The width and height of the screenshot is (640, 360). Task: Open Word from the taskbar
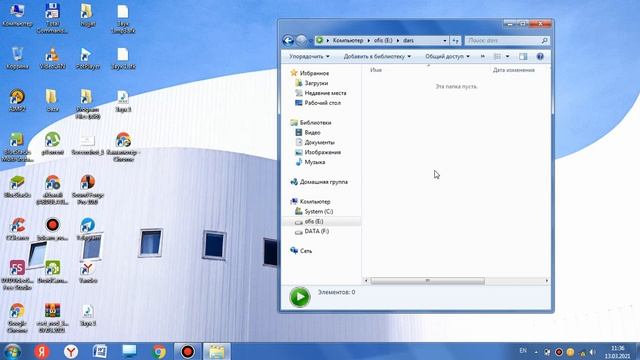(x=100, y=351)
